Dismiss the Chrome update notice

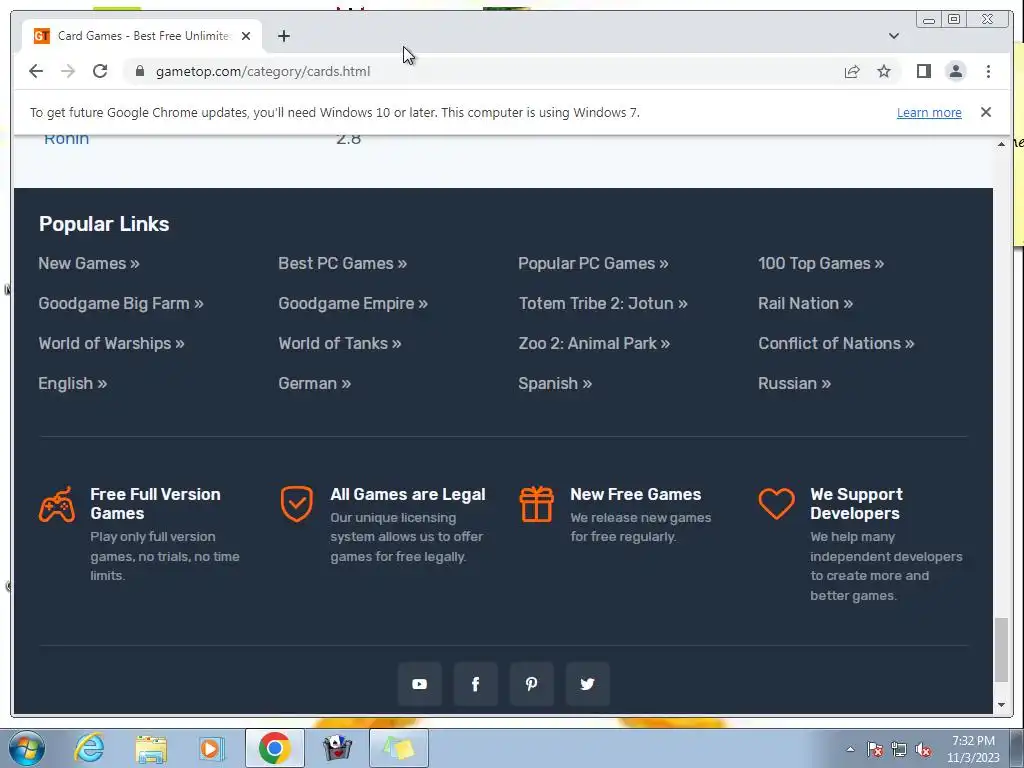point(985,112)
